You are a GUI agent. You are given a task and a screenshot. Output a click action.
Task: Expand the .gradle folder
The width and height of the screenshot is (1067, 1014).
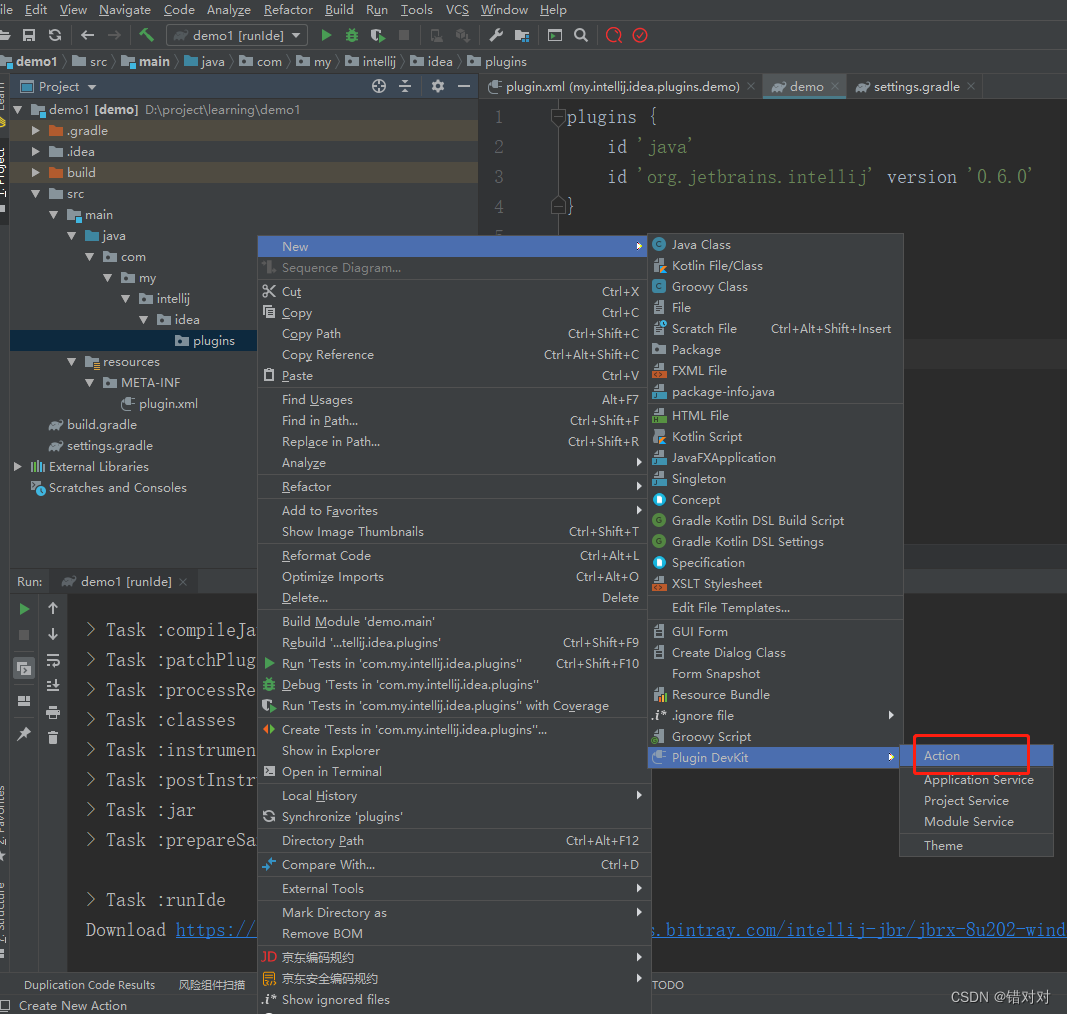(x=35, y=130)
